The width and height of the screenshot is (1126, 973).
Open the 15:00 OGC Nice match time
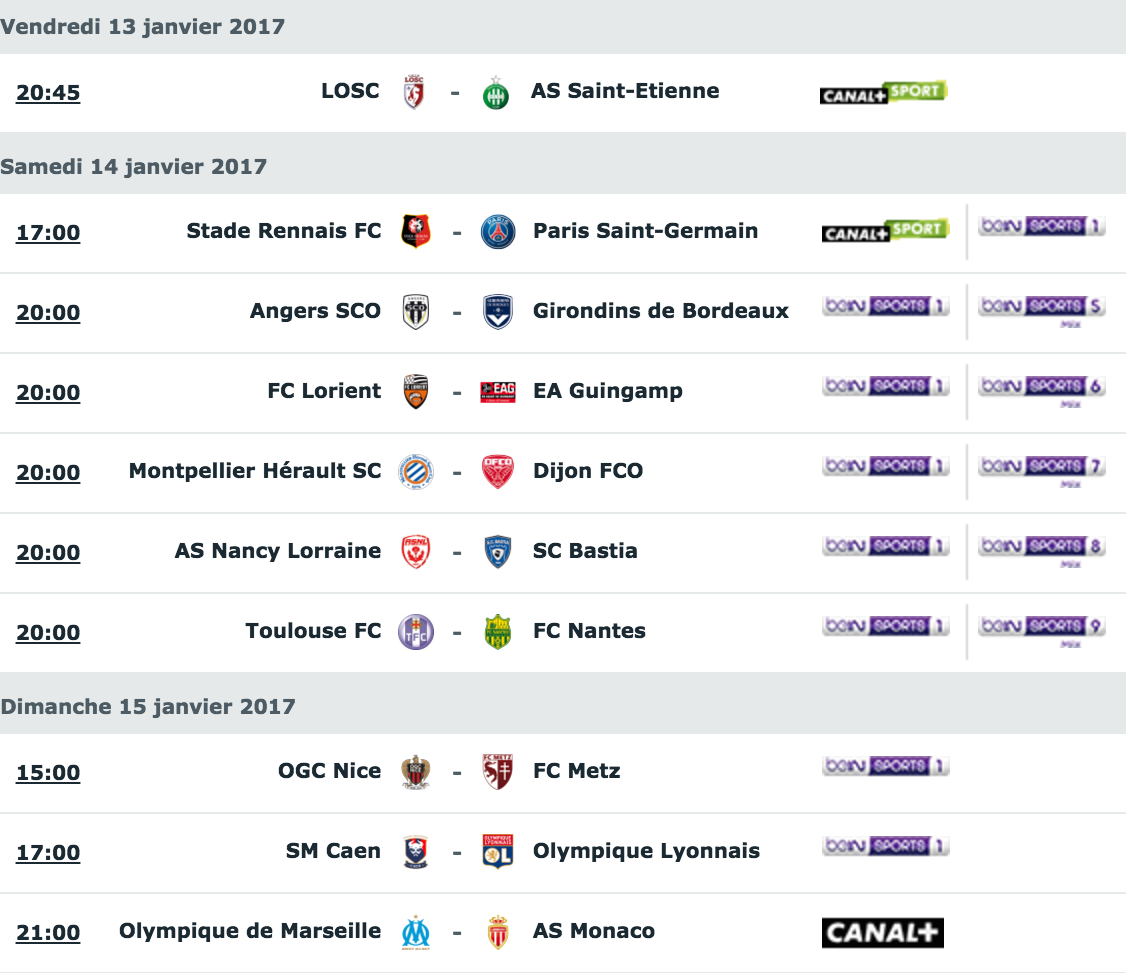(48, 773)
